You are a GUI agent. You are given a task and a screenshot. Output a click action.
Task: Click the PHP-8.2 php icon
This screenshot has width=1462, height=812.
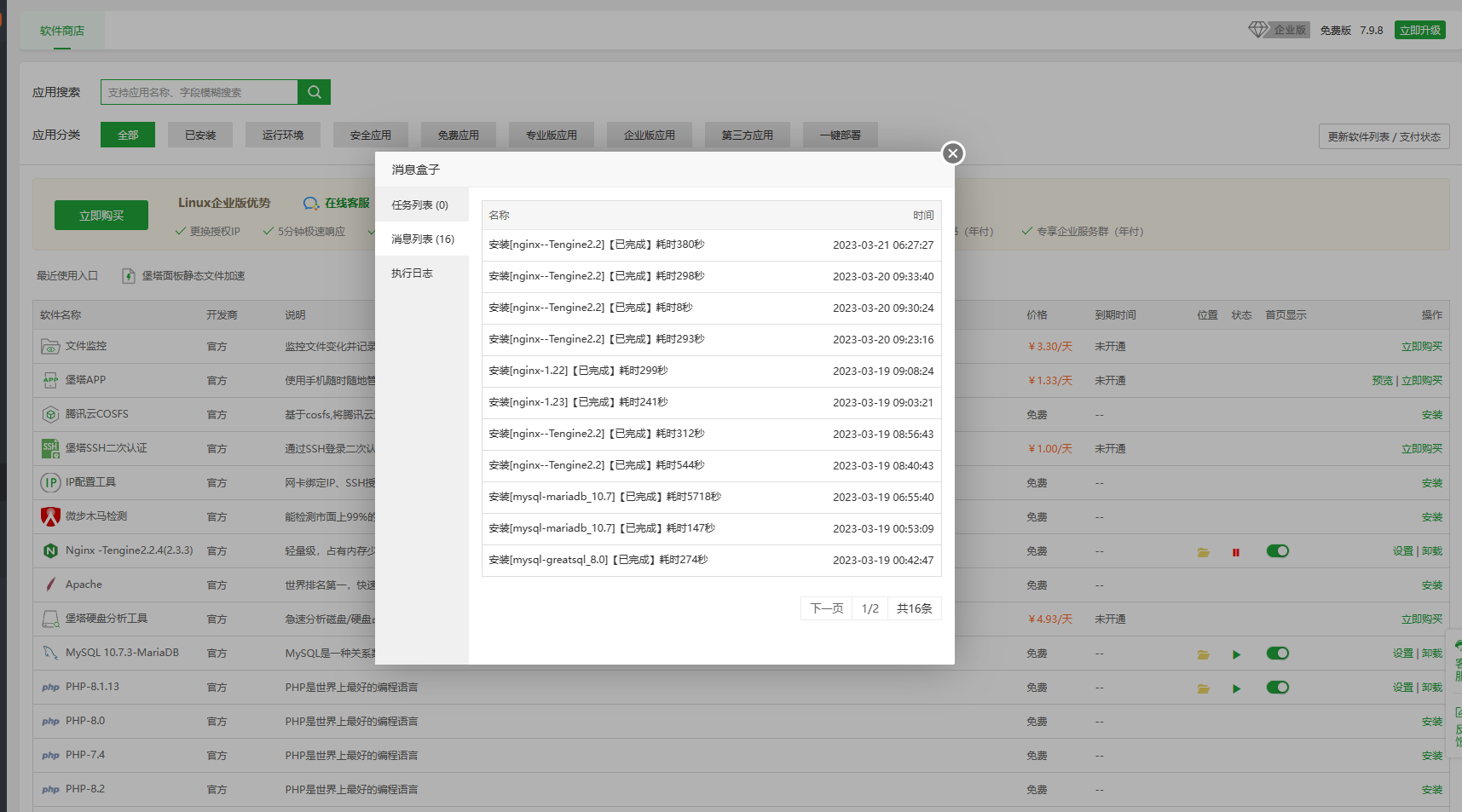click(50, 790)
